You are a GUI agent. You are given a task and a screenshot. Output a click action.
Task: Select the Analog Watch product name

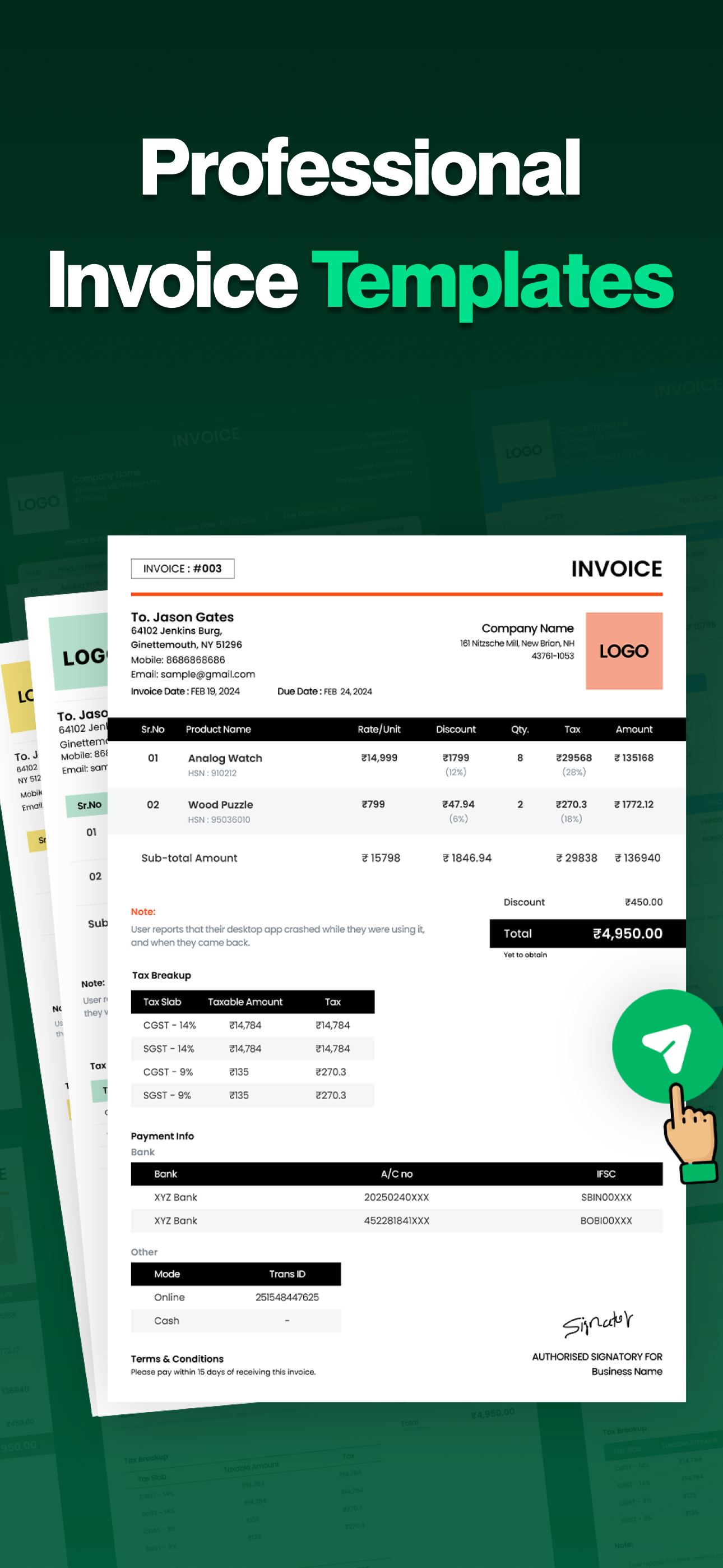225,758
